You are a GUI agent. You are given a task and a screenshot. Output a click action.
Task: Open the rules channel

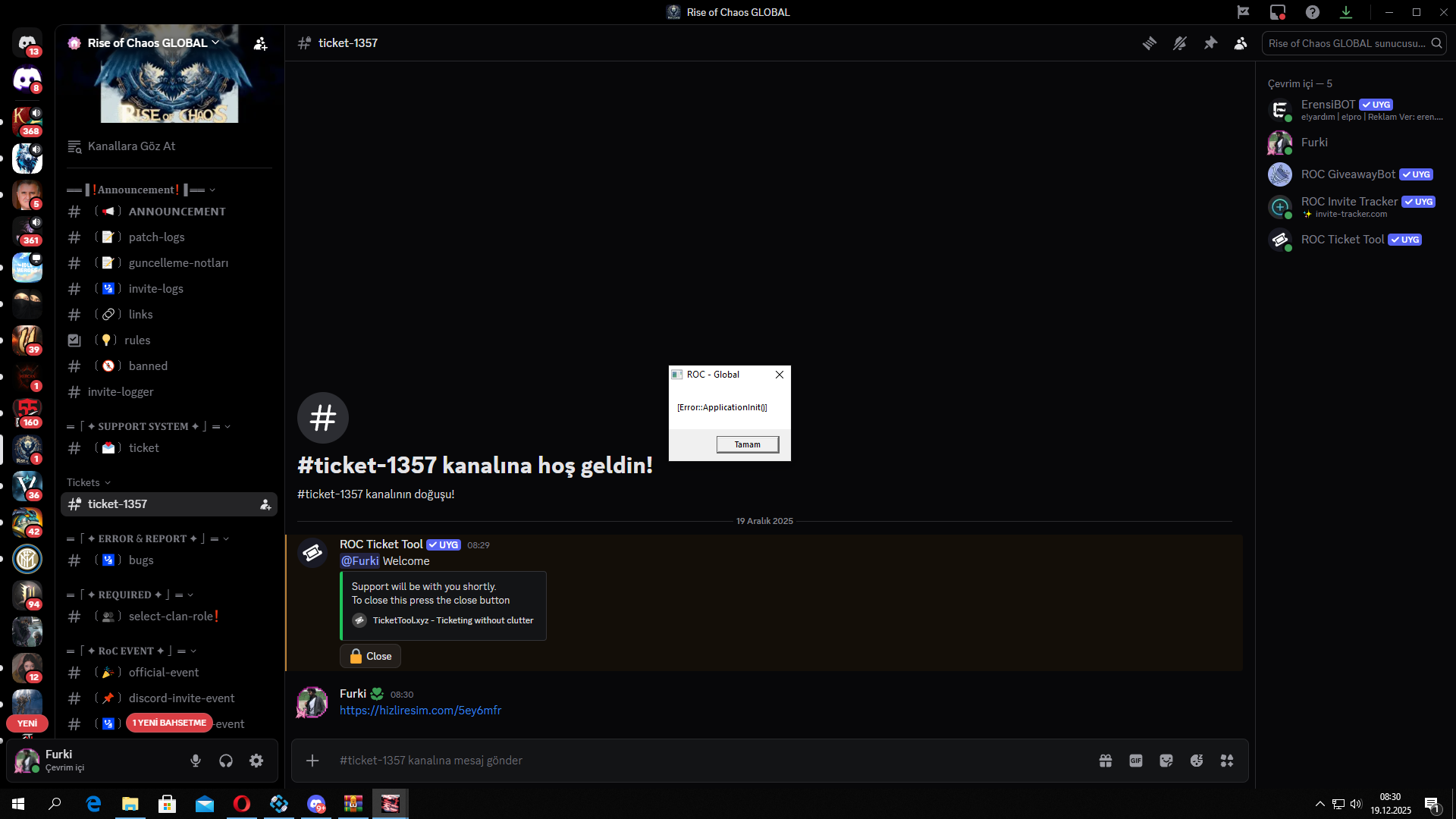coord(169,340)
